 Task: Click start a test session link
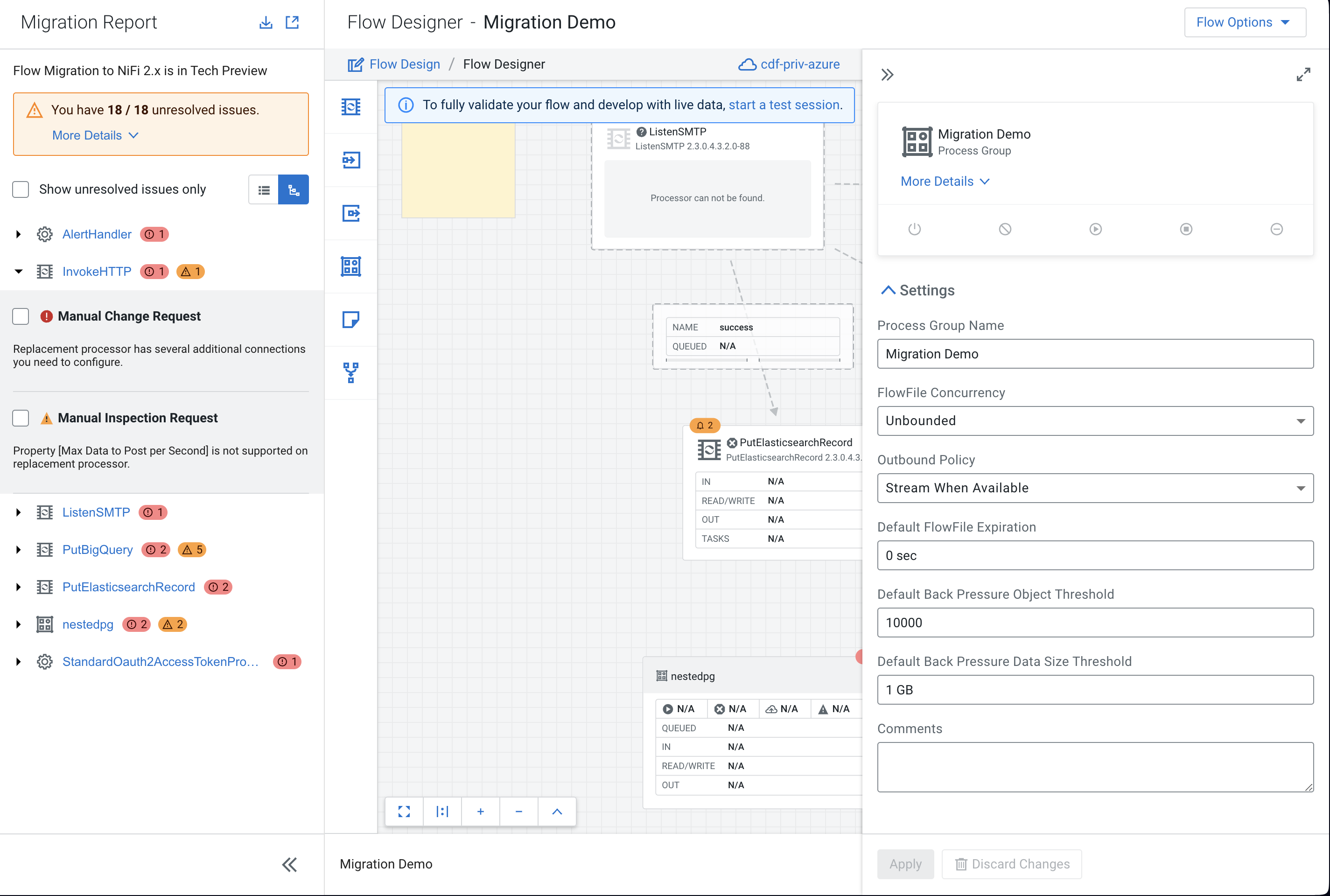coord(784,105)
